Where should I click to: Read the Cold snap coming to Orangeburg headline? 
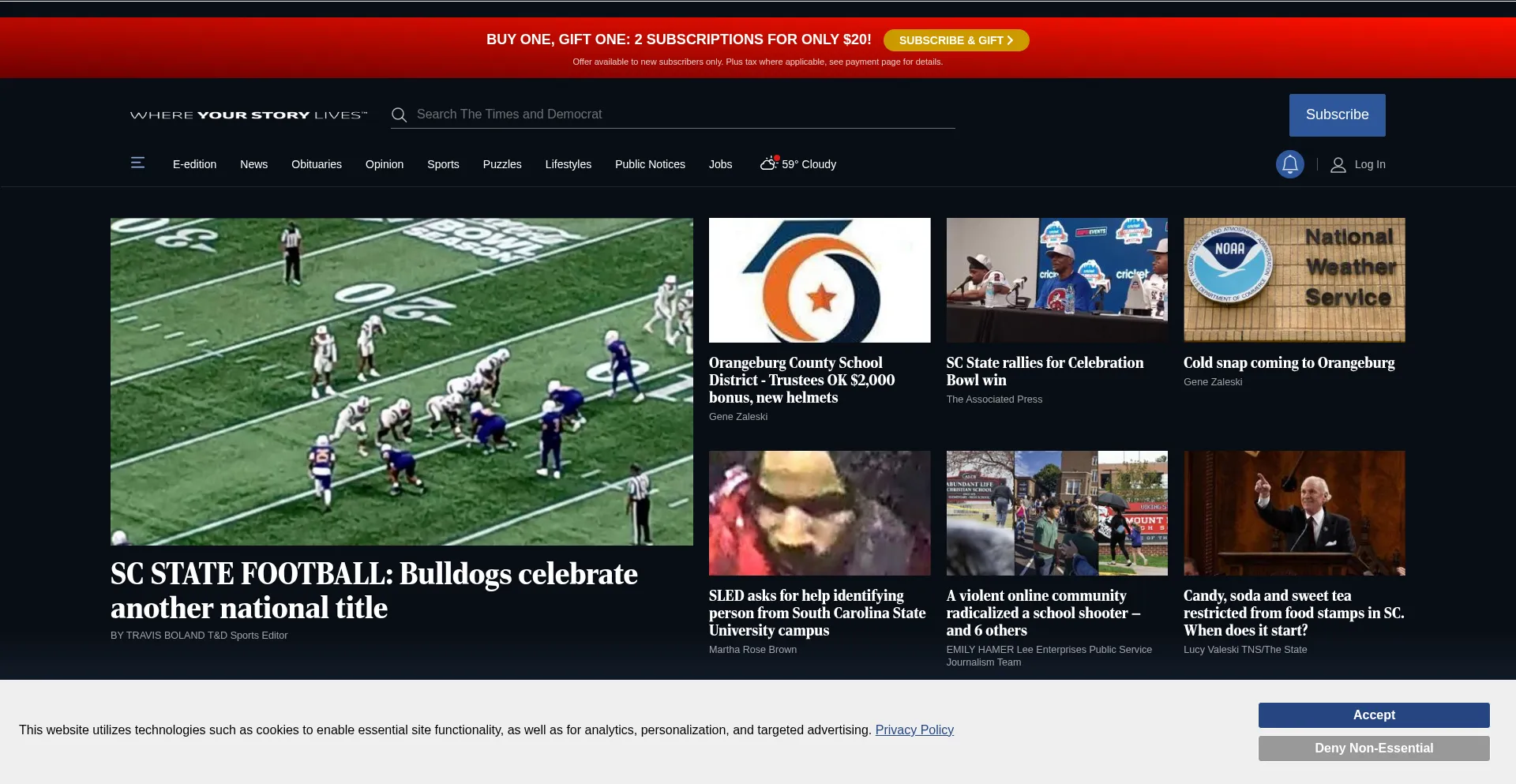[1288, 363]
